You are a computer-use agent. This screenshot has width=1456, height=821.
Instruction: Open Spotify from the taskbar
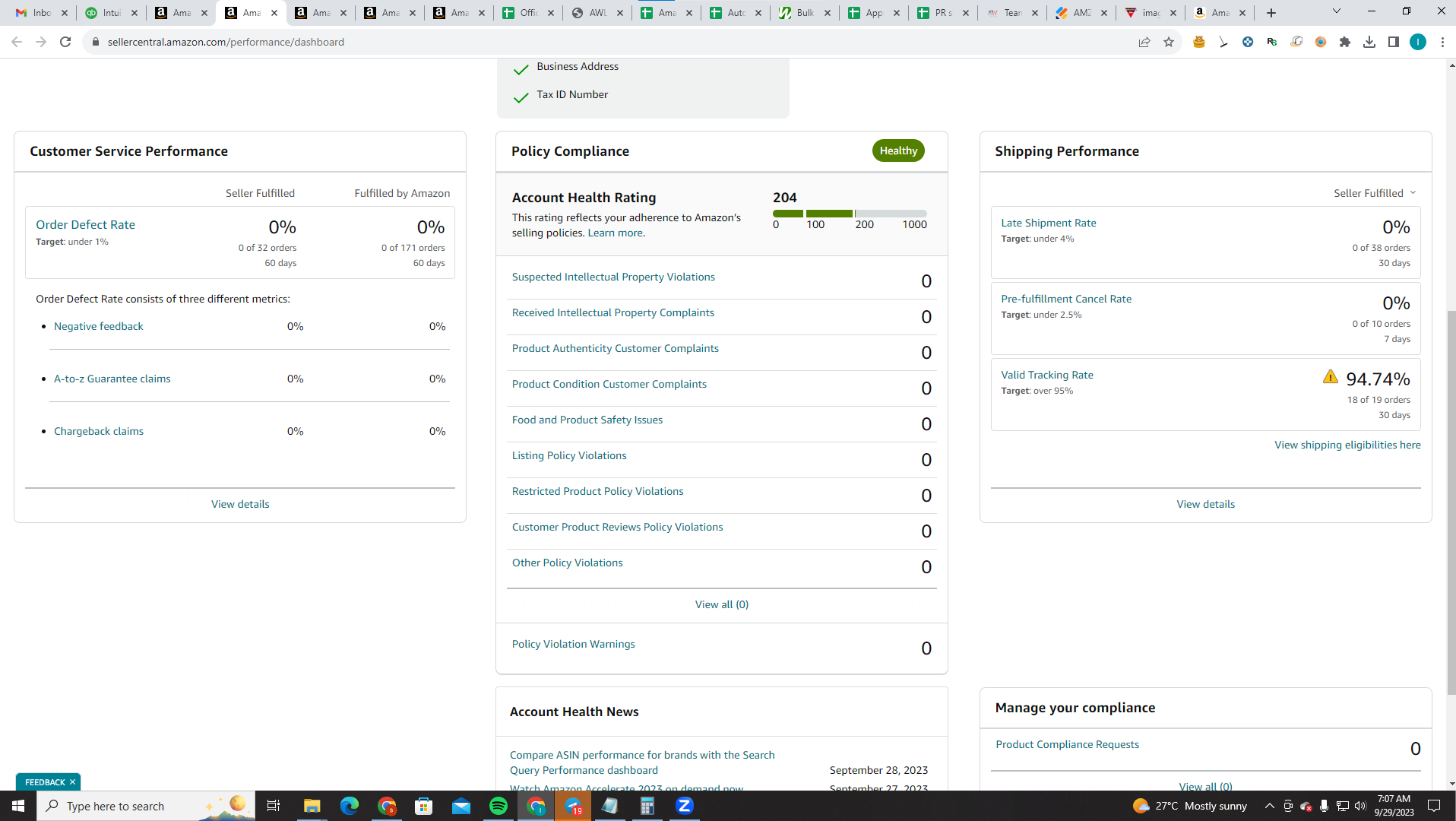pos(499,806)
